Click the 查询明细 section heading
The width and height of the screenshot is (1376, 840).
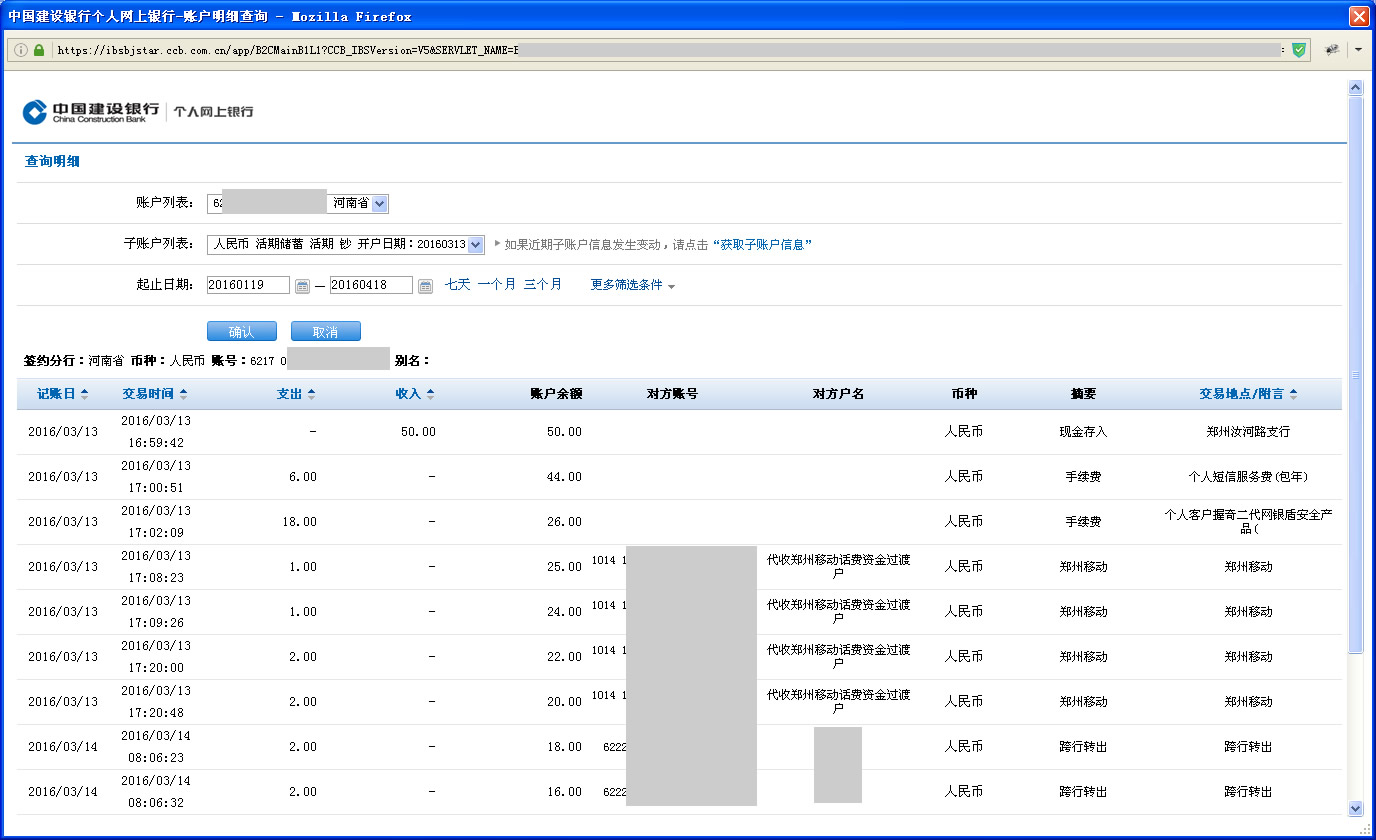click(52, 161)
